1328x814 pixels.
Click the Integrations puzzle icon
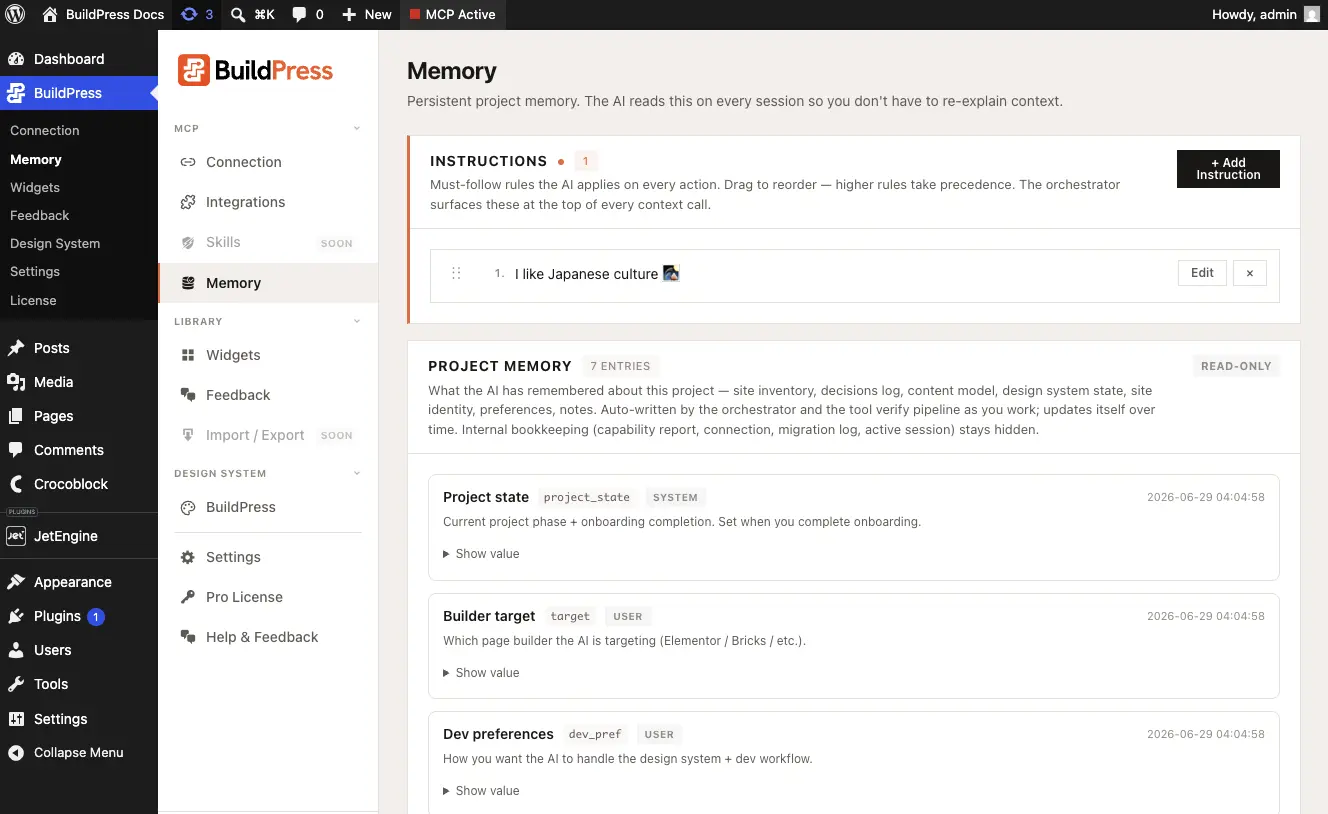[x=187, y=202]
